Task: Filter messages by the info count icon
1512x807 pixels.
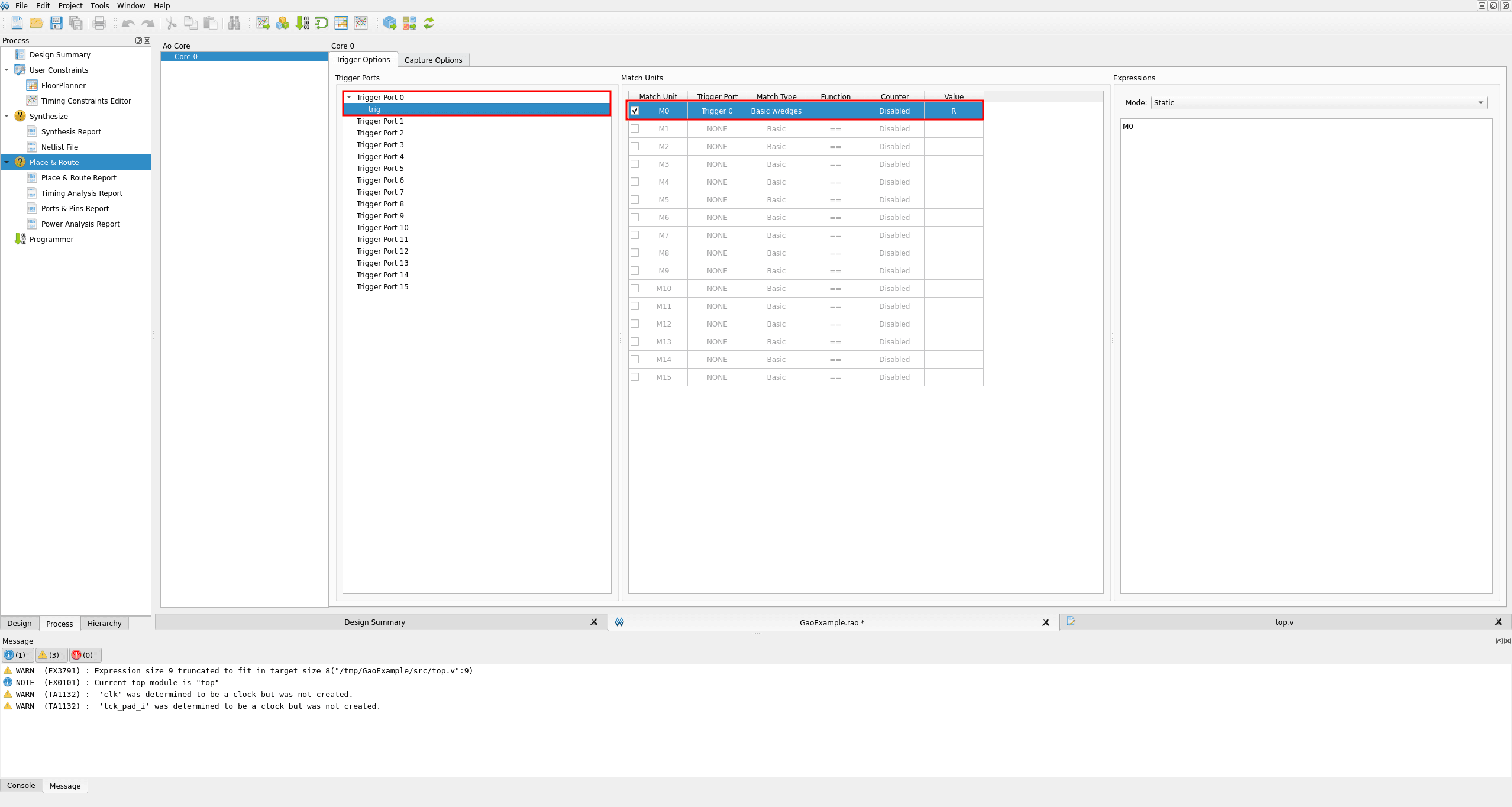Action: tap(18, 655)
